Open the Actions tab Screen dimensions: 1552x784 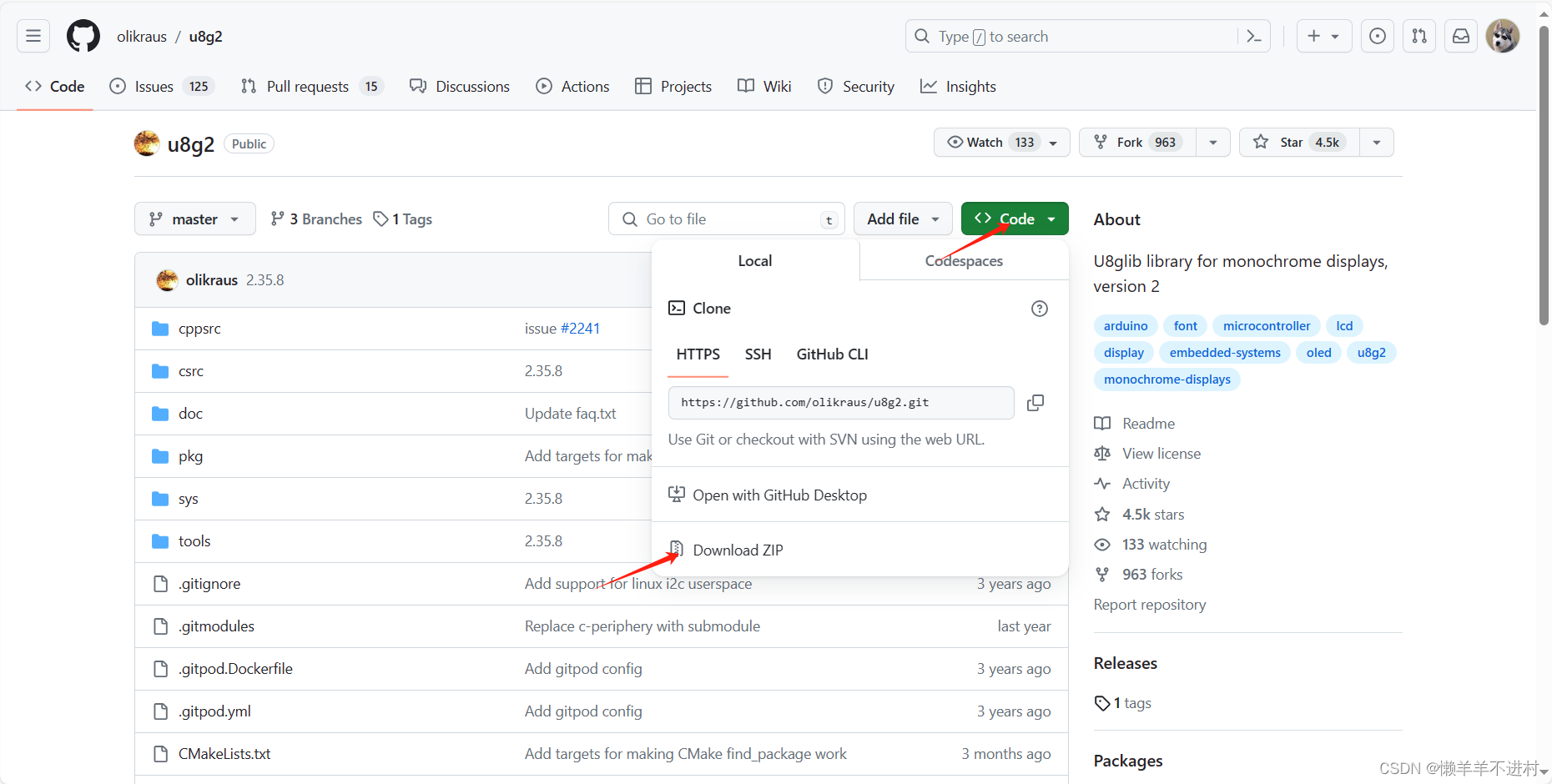coord(572,87)
